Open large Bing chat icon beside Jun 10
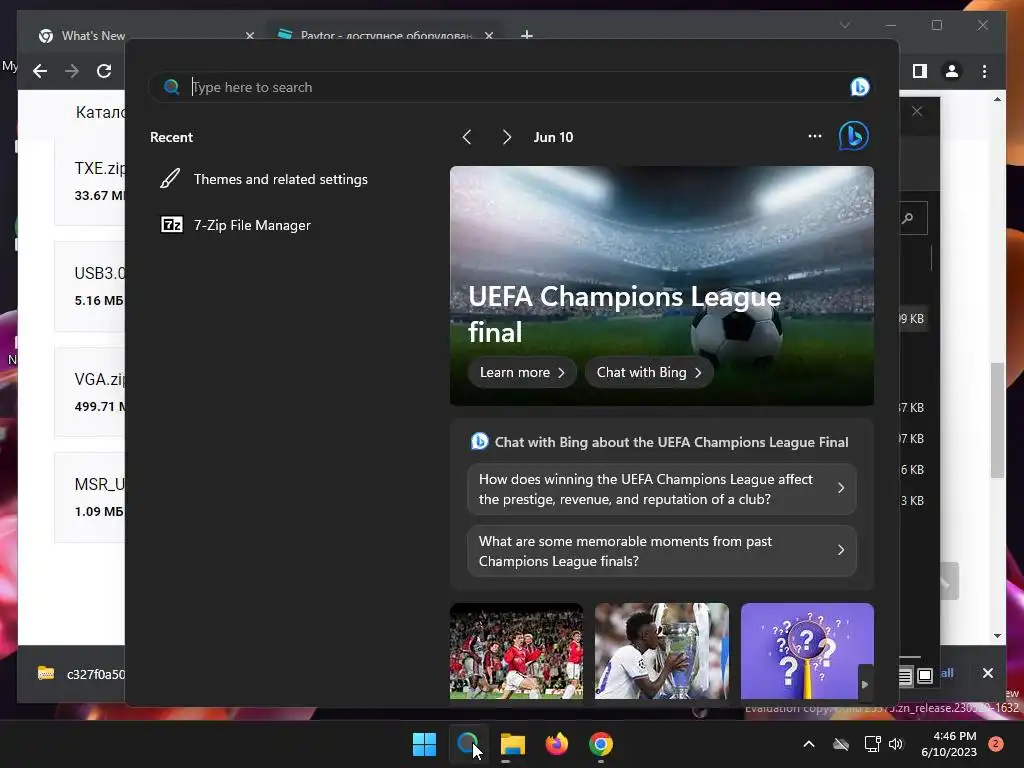Screen dimensions: 1024x768 pos(854,136)
